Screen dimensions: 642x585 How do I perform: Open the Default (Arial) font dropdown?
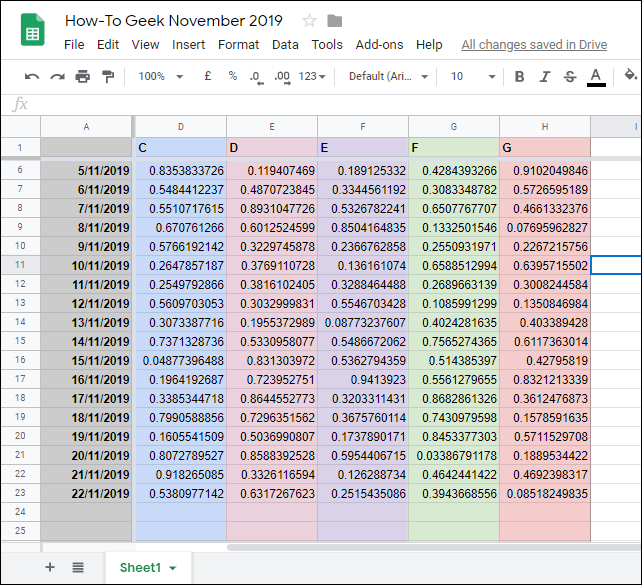tap(389, 77)
